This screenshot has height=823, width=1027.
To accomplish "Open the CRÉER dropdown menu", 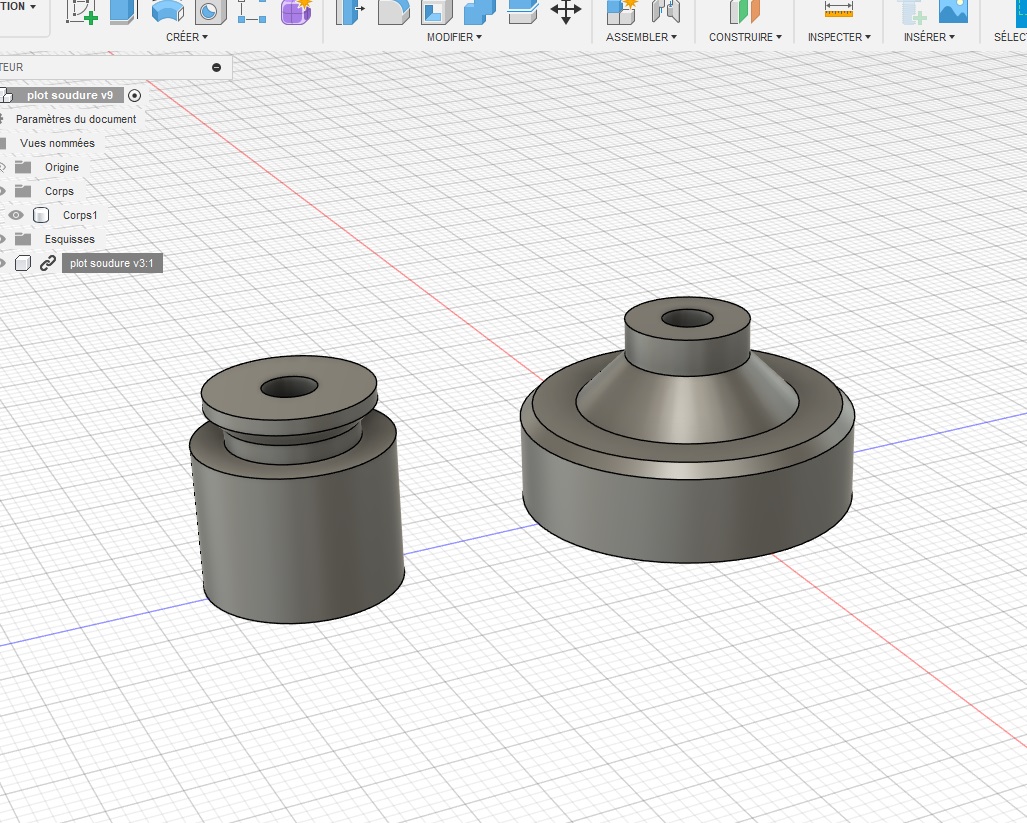I will 187,37.
